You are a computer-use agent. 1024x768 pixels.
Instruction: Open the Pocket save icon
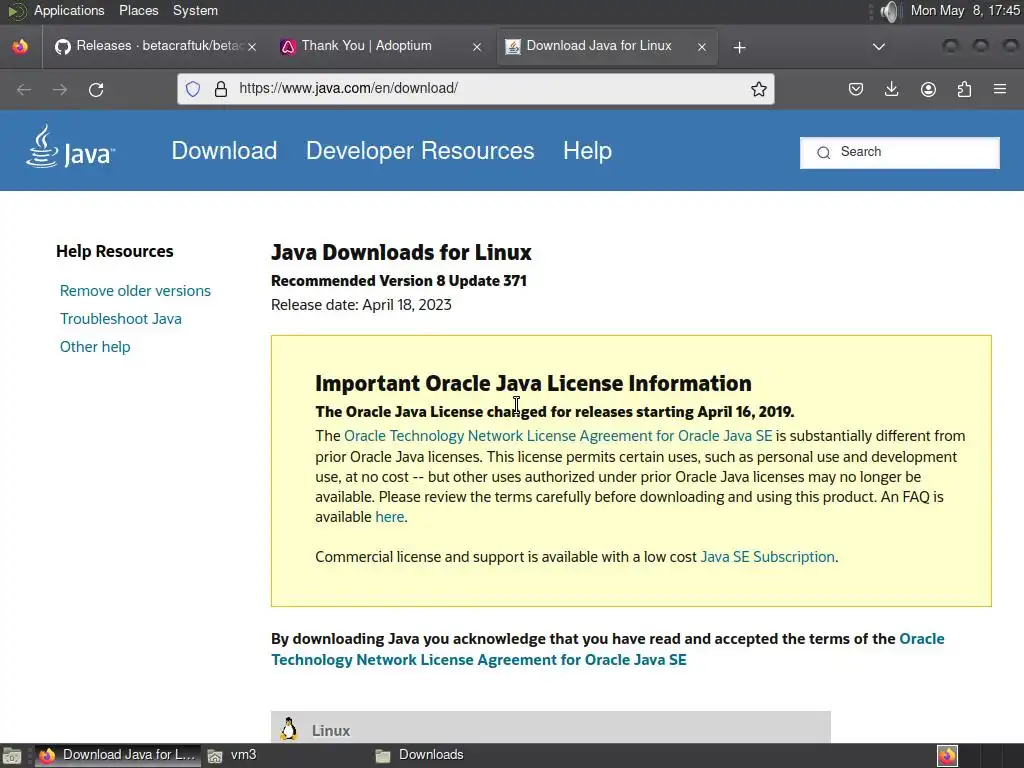[856, 89]
